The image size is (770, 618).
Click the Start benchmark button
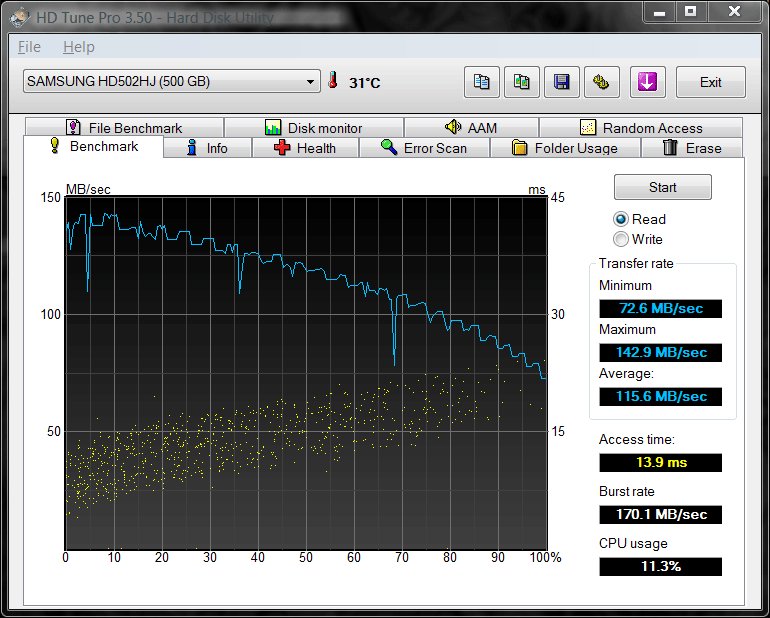(x=662, y=187)
